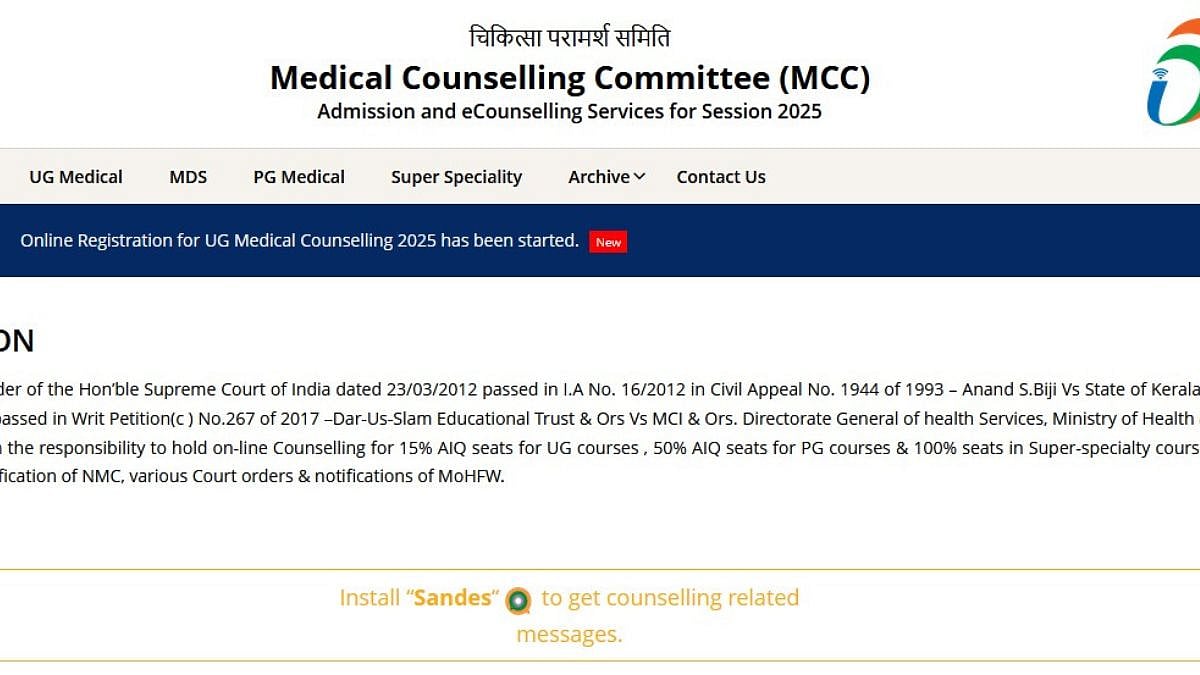This screenshot has width=1200, height=675.
Task: Click the Medical Counselling Committee (MCC) title
Action: pyautogui.click(x=570, y=77)
